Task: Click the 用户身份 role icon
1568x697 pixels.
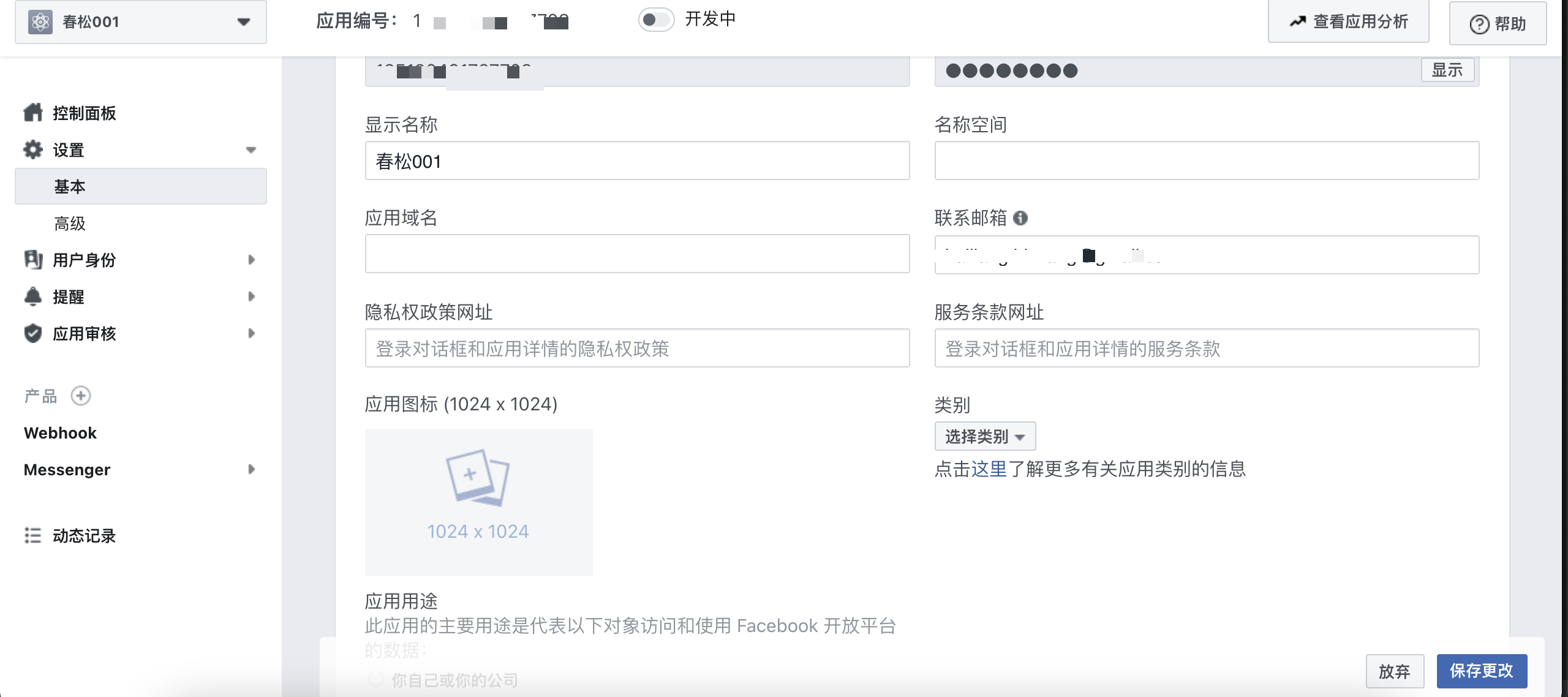Action: click(x=33, y=260)
